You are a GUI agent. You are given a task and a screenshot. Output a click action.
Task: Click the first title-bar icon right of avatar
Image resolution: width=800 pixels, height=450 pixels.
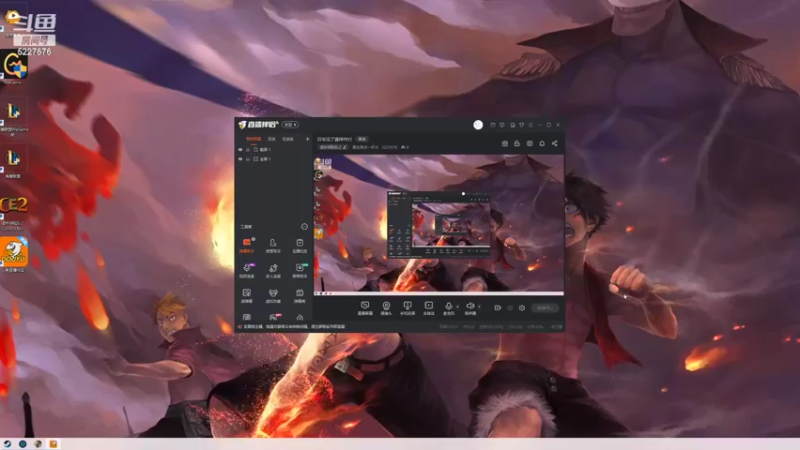pyautogui.click(x=493, y=124)
